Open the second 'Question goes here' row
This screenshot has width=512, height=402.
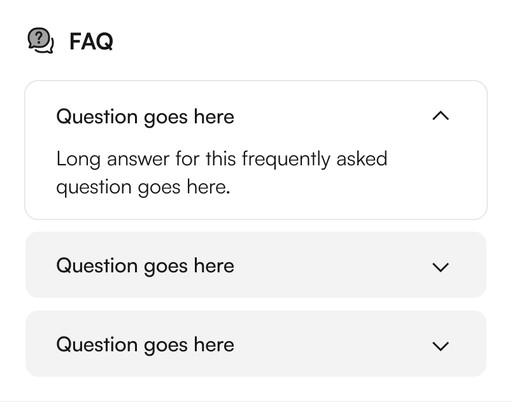click(256, 265)
